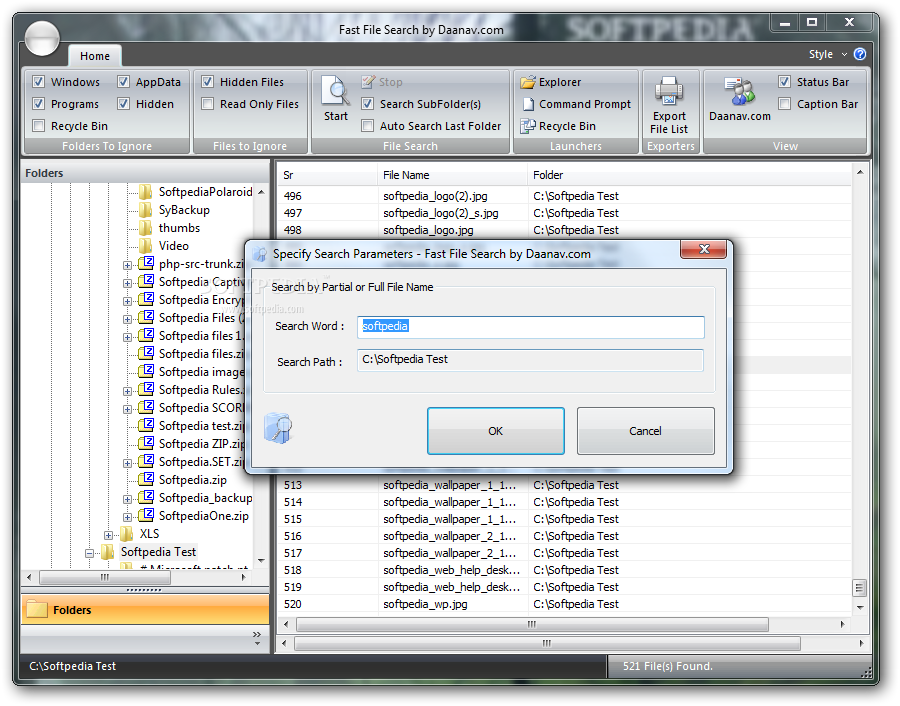Click Export File List printer icon
900x706 pixels.
pyautogui.click(x=669, y=91)
